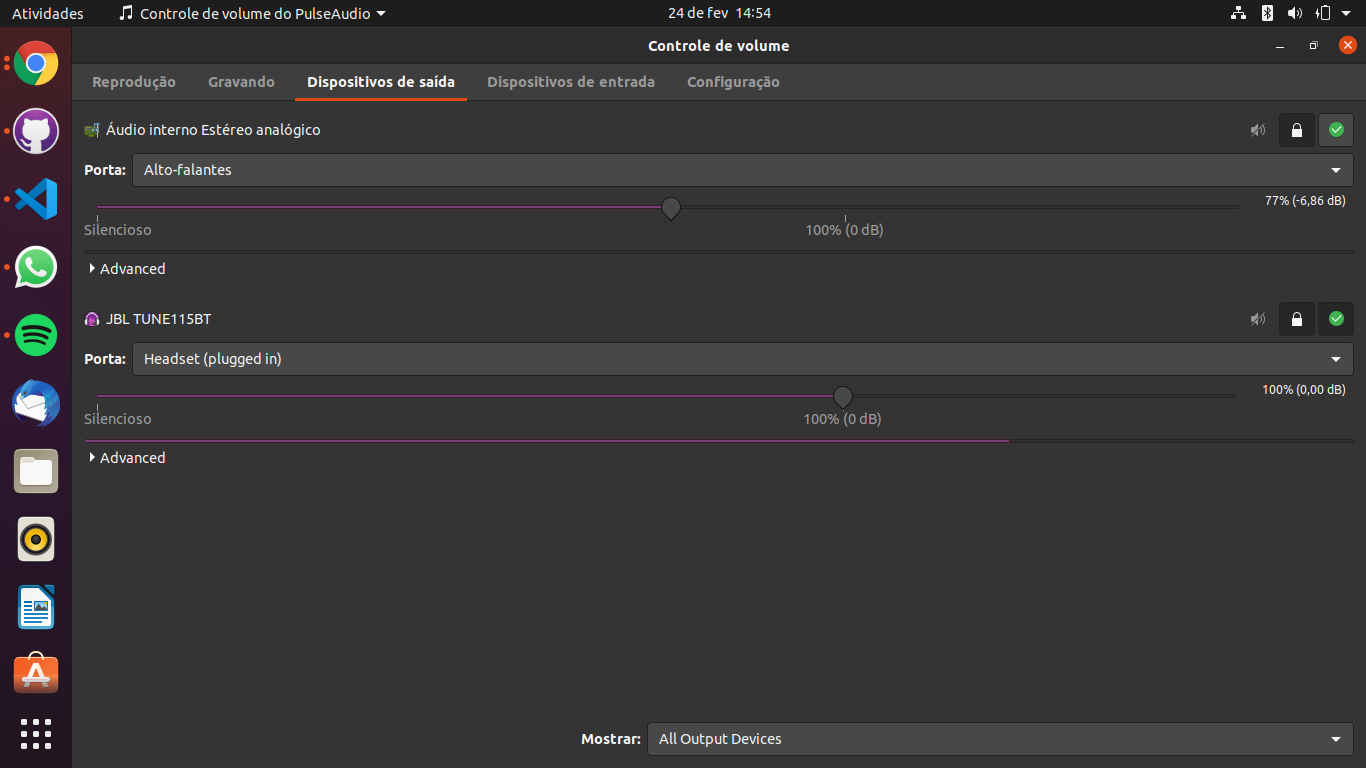Viewport: 1366px width, 768px height.
Task: Launch Visual Studio Code from the dock
Action: pos(36,199)
